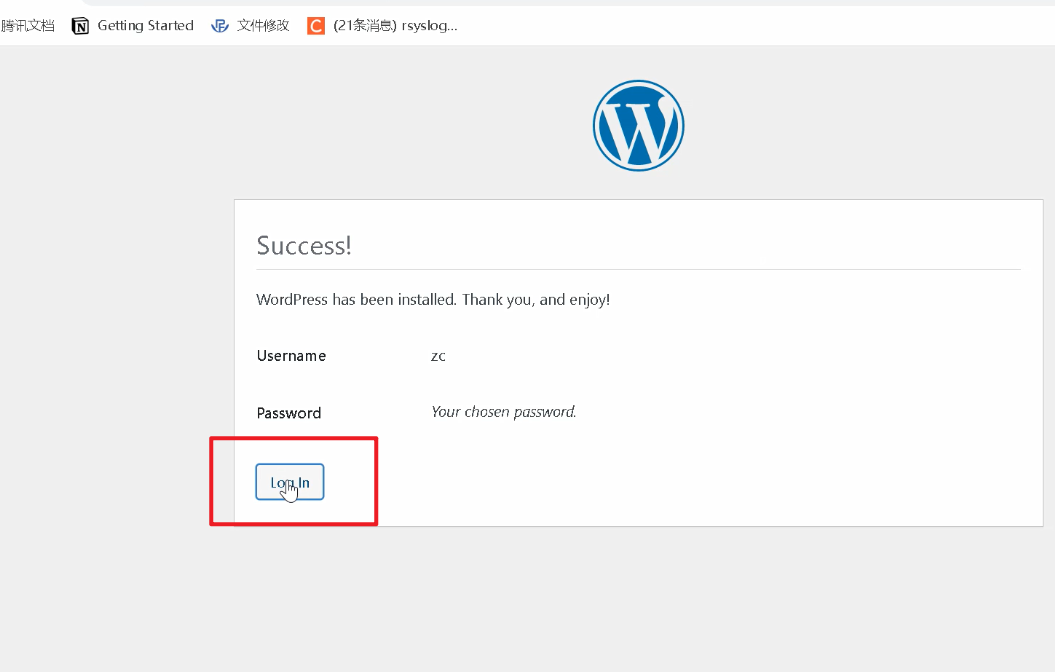
Task: Click 'Your chosen password.' text
Action: [x=503, y=412]
